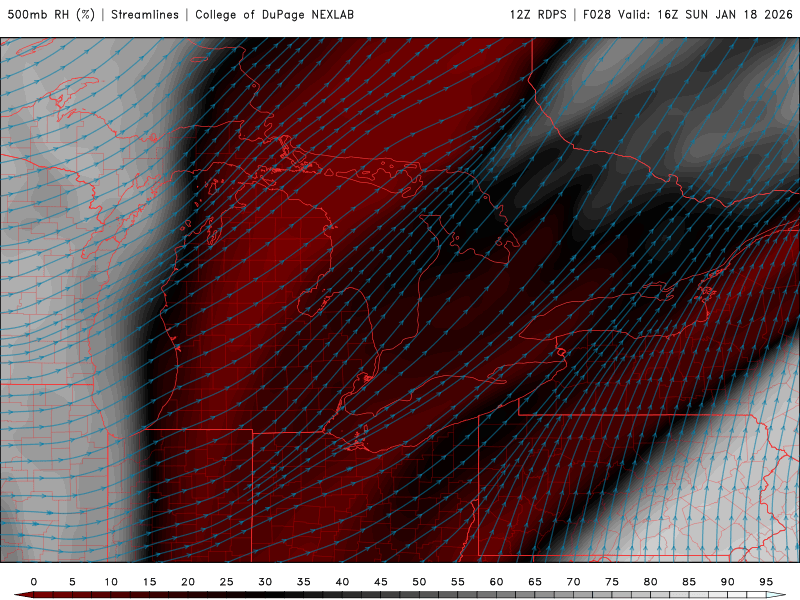The image size is (800, 600).
Task: Select the 20 label on the color scale
Action: pyautogui.click(x=188, y=582)
